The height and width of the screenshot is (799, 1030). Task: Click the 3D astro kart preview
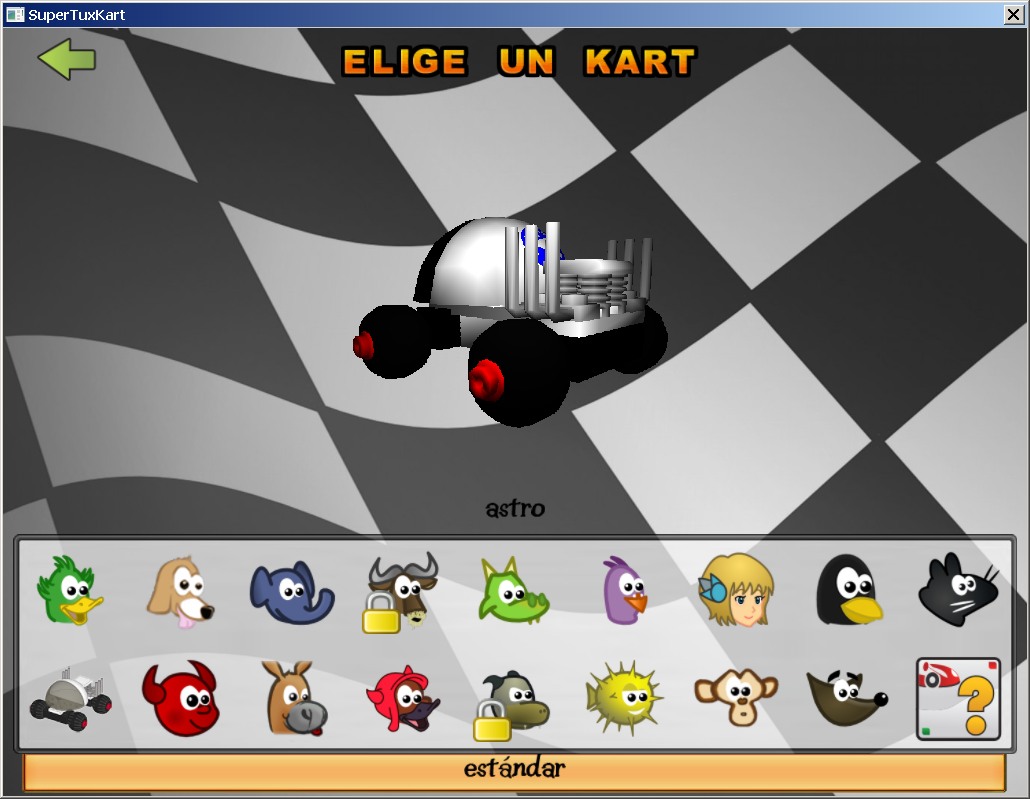pyautogui.click(x=511, y=322)
